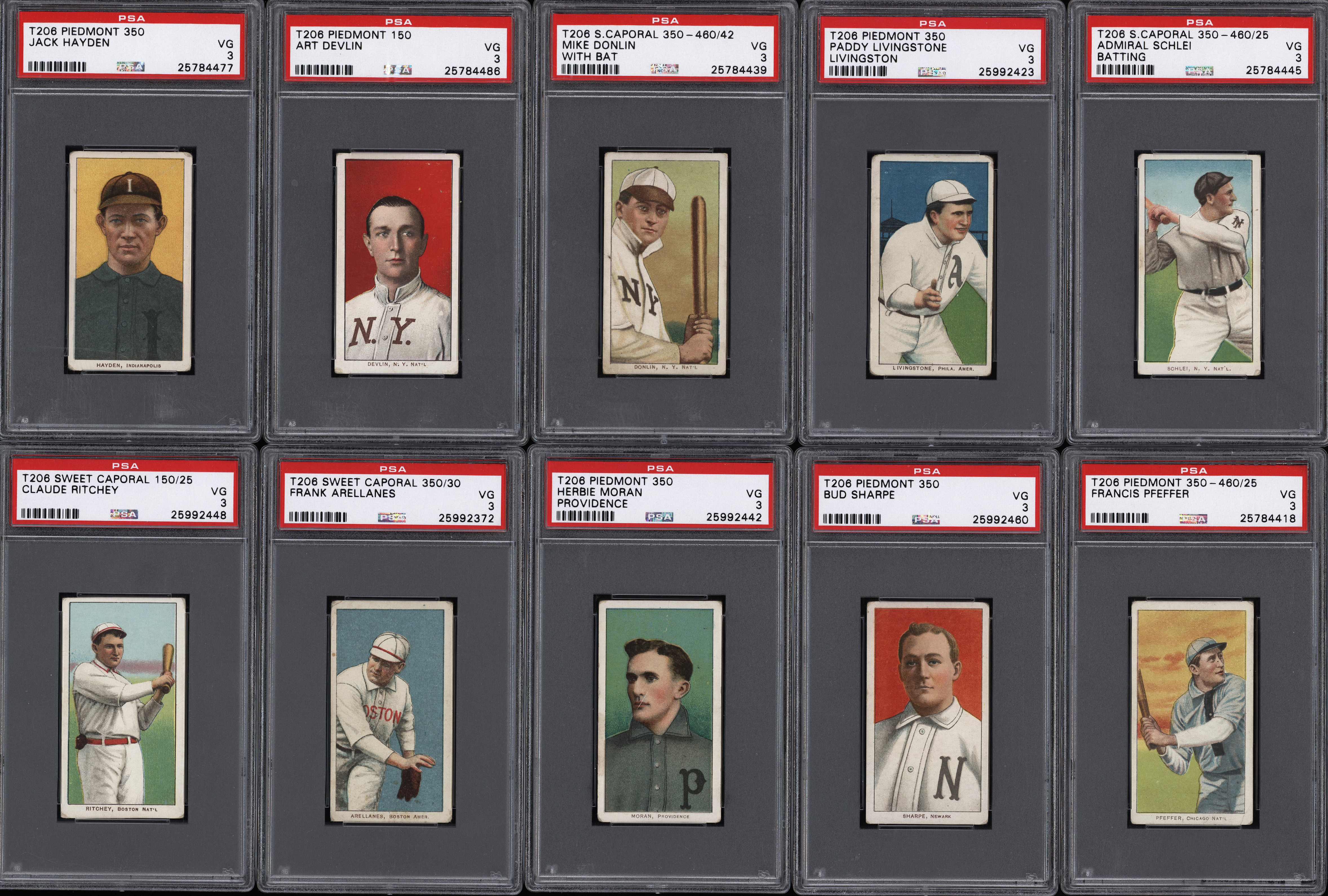This screenshot has height=896, width=1328.
Task: Click the barcode on Jack Hayden label
Action: pyautogui.click(x=57, y=67)
